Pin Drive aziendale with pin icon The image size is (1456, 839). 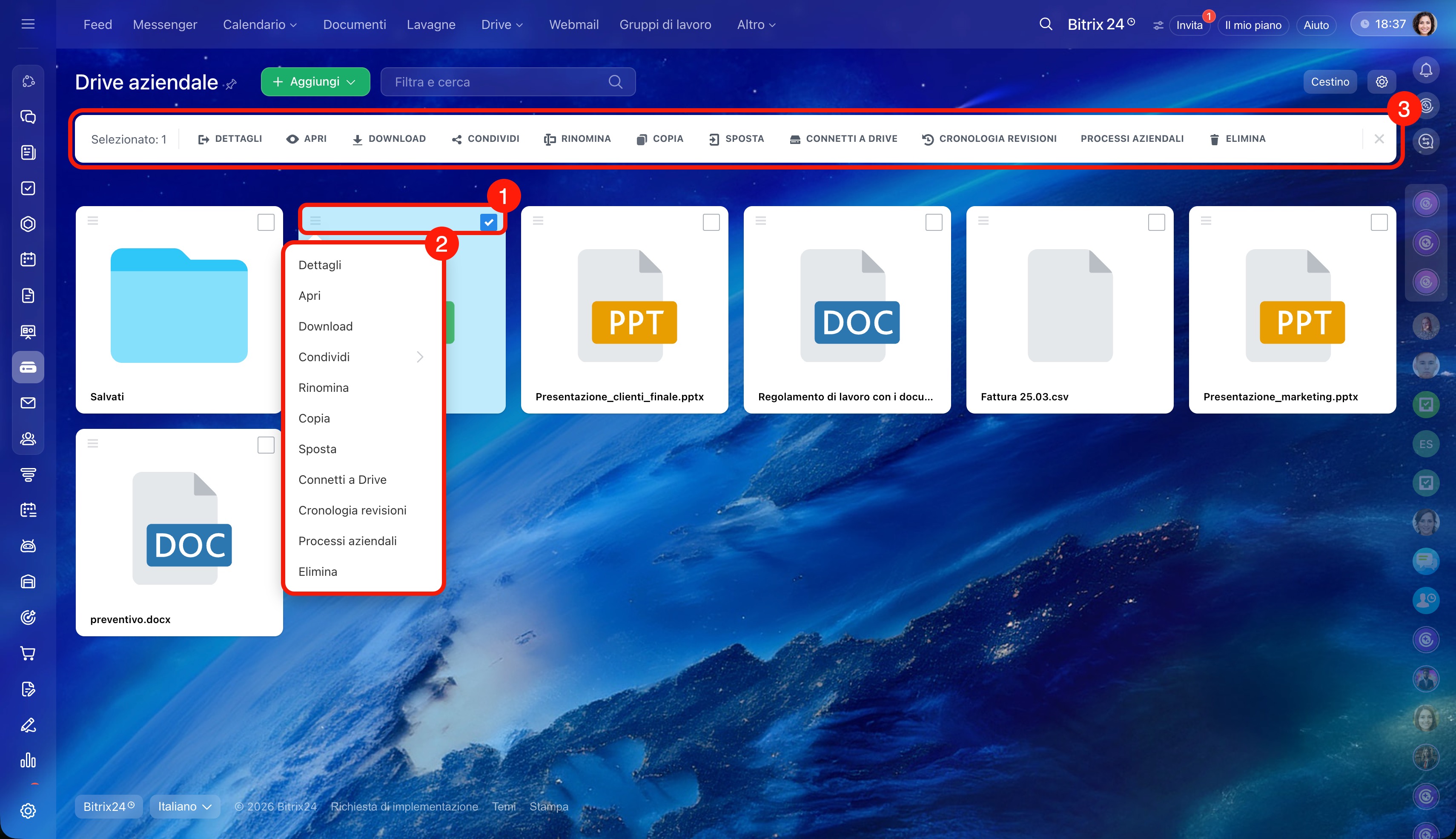[232, 84]
